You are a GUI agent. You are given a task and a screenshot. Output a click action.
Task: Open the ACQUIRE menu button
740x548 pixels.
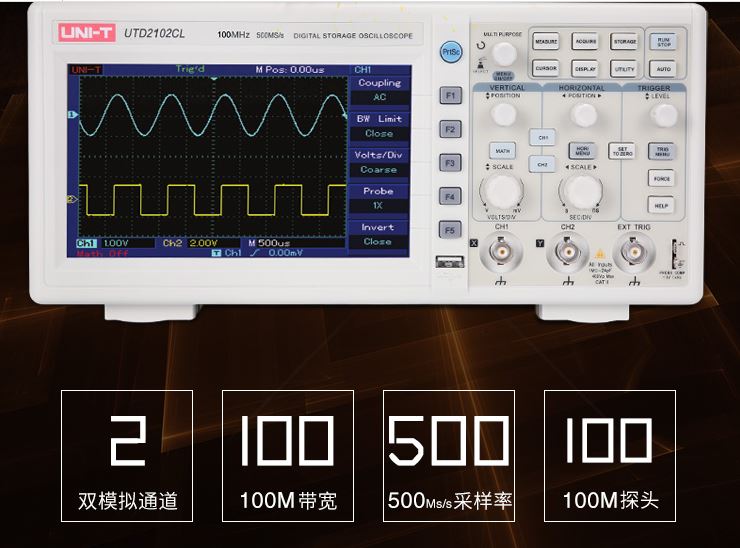[x=585, y=42]
